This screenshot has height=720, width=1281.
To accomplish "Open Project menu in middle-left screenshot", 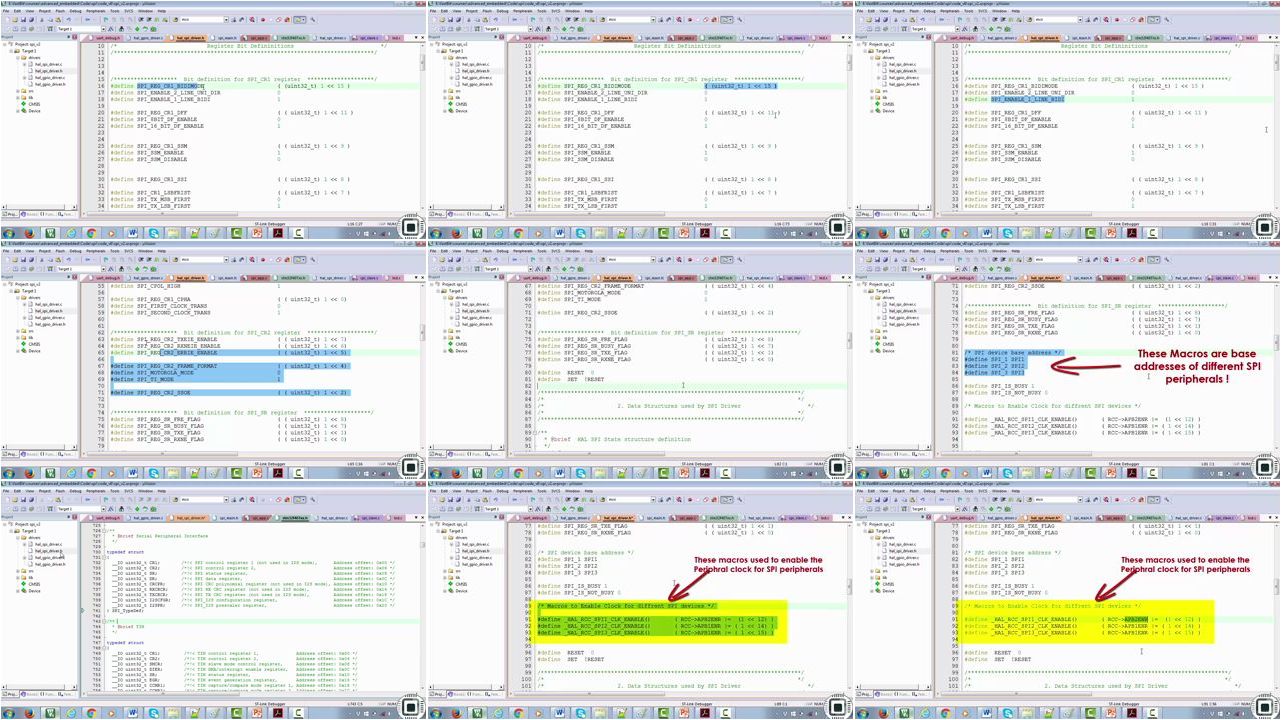I will click(45, 251).
